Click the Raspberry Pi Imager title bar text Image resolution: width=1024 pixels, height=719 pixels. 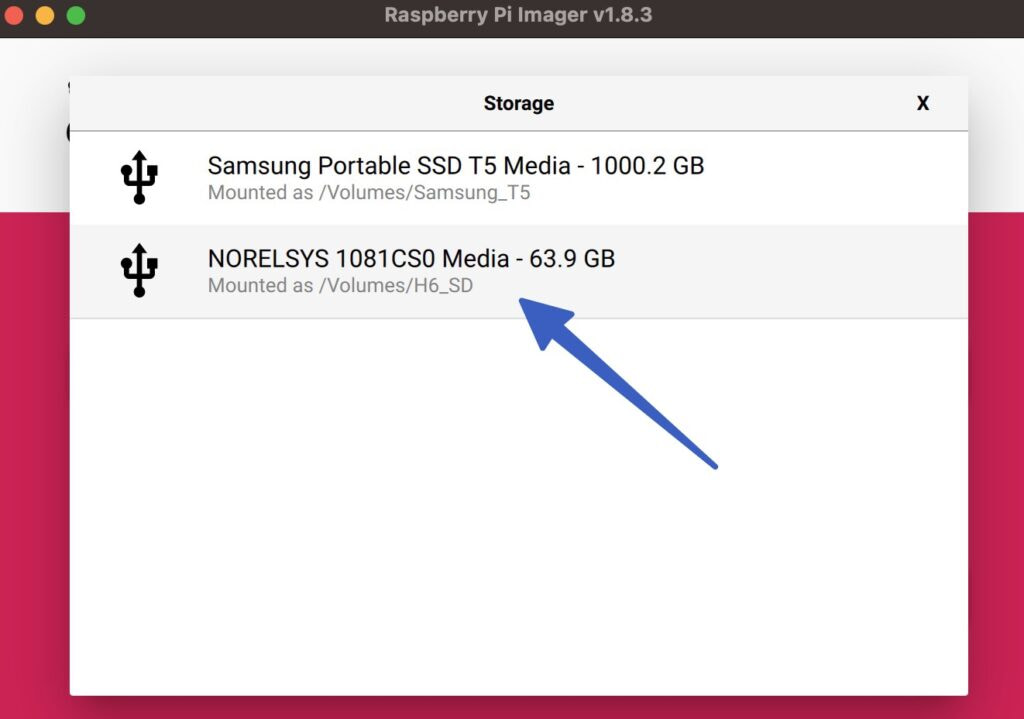click(x=518, y=15)
